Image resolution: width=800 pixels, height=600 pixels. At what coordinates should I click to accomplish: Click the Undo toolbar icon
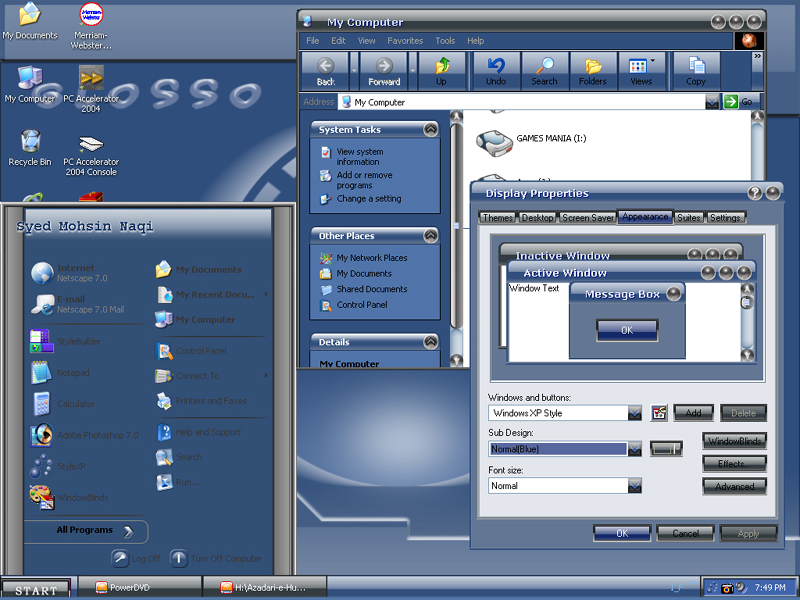point(496,71)
